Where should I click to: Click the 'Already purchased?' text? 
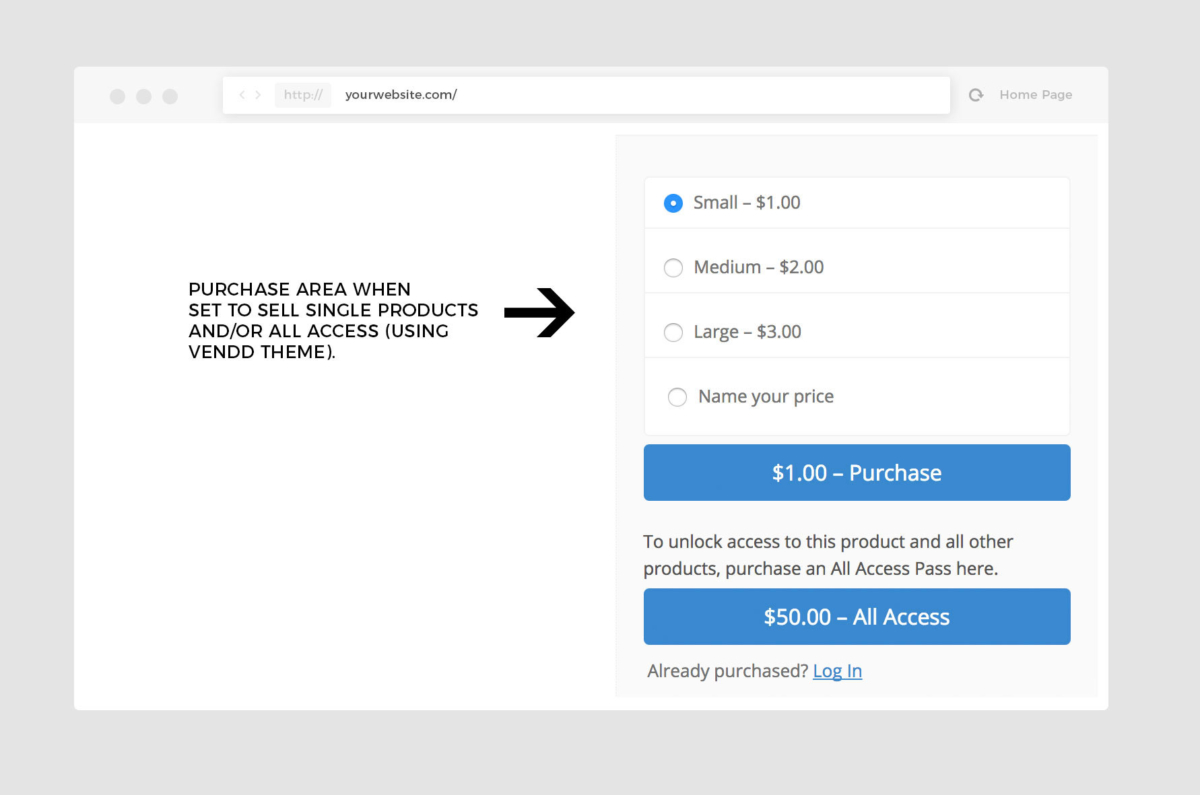727,671
